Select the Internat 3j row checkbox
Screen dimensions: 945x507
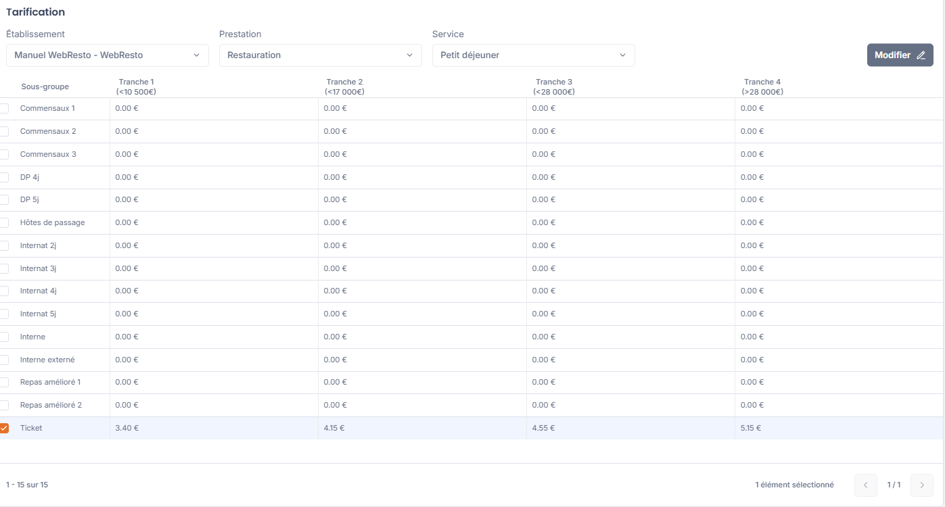pyautogui.click(x=4, y=268)
